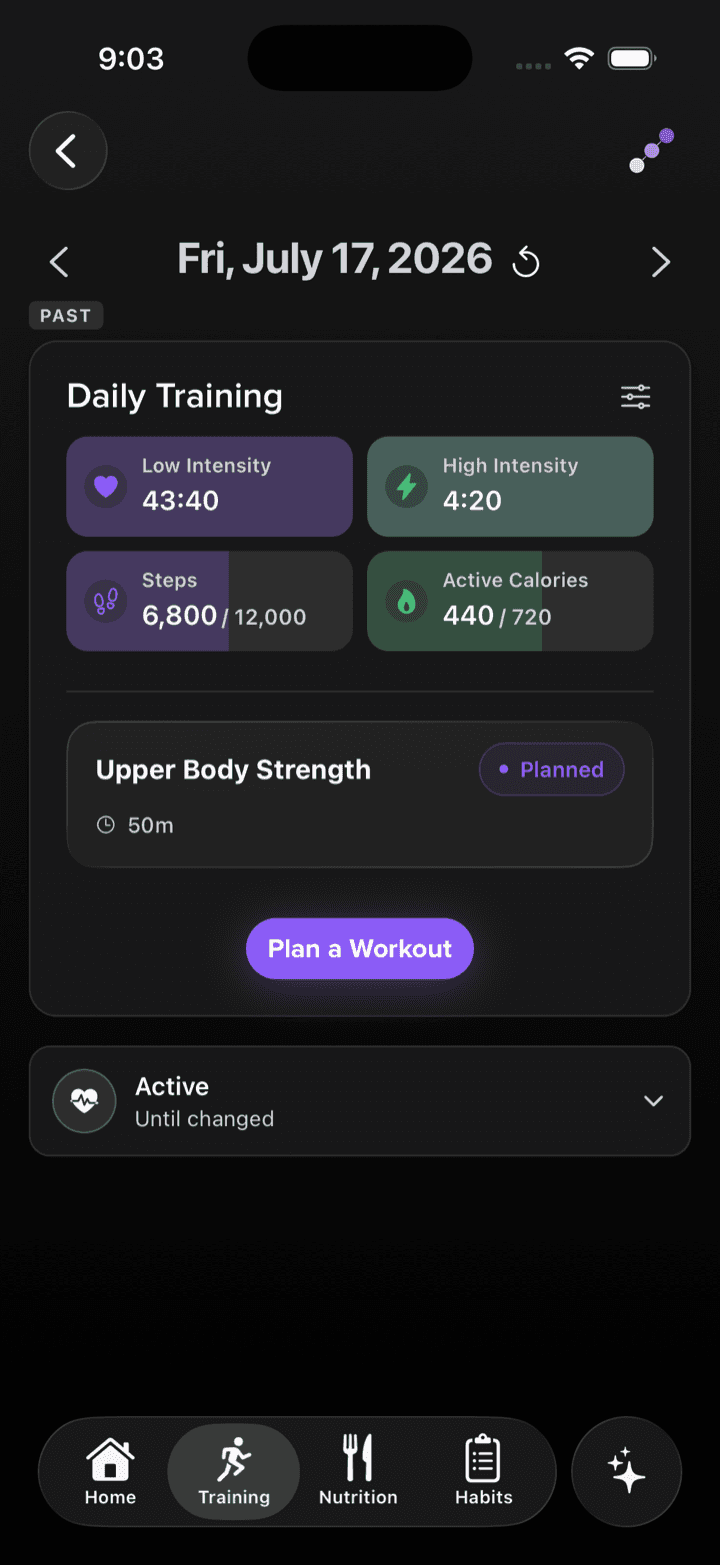Expand the Active status chevron
720x1565 pixels.
click(x=653, y=1101)
